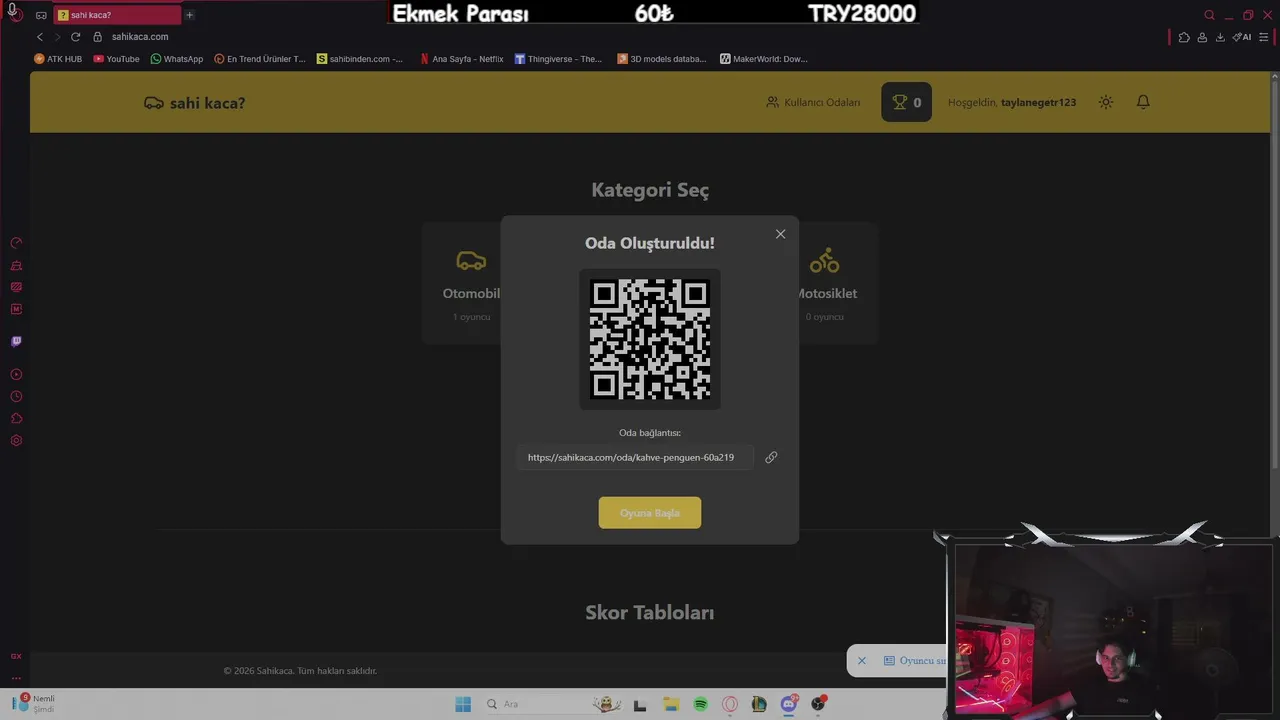Click the site security lock icon
The height and width of the screenshot is (720, 1280).
point(98,37)
